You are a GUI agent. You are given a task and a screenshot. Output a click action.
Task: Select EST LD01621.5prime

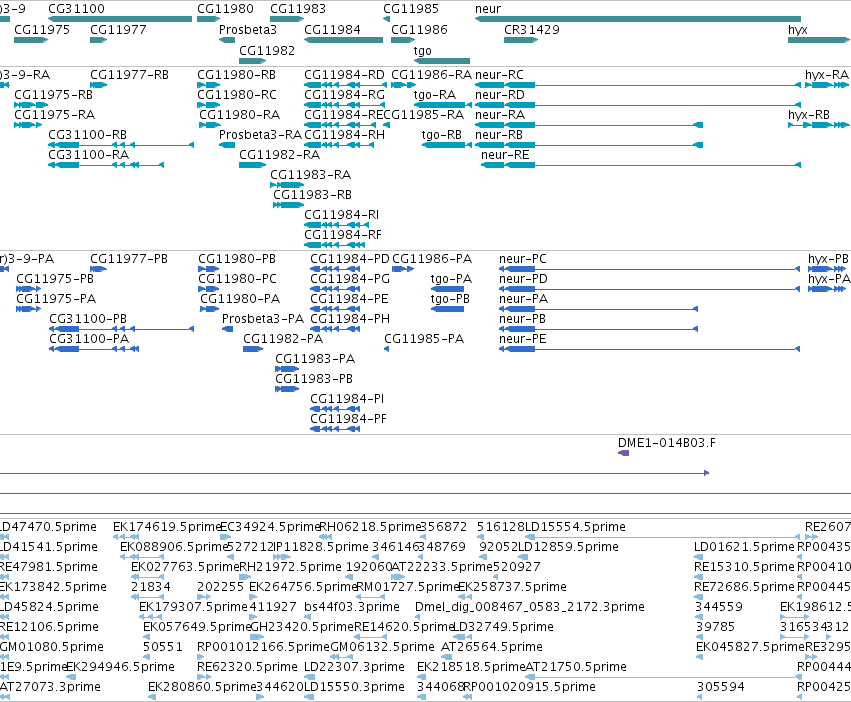tap(744, 547)
